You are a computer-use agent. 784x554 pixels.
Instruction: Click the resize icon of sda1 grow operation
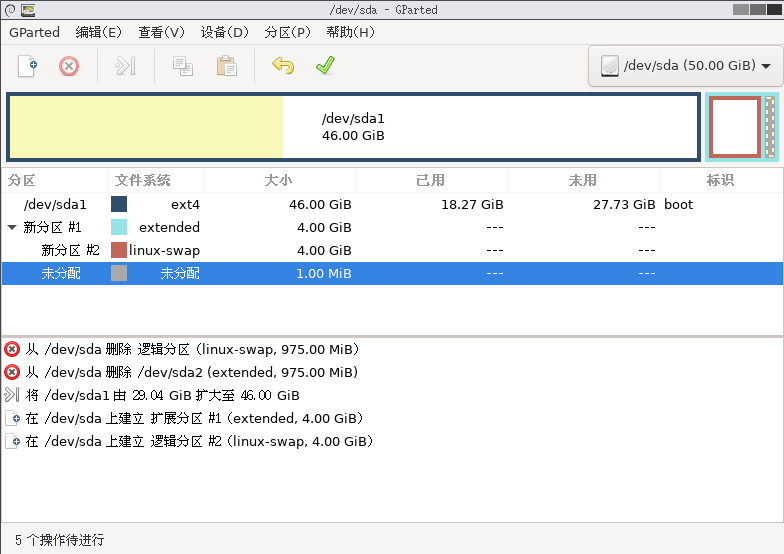pos(12,395)
